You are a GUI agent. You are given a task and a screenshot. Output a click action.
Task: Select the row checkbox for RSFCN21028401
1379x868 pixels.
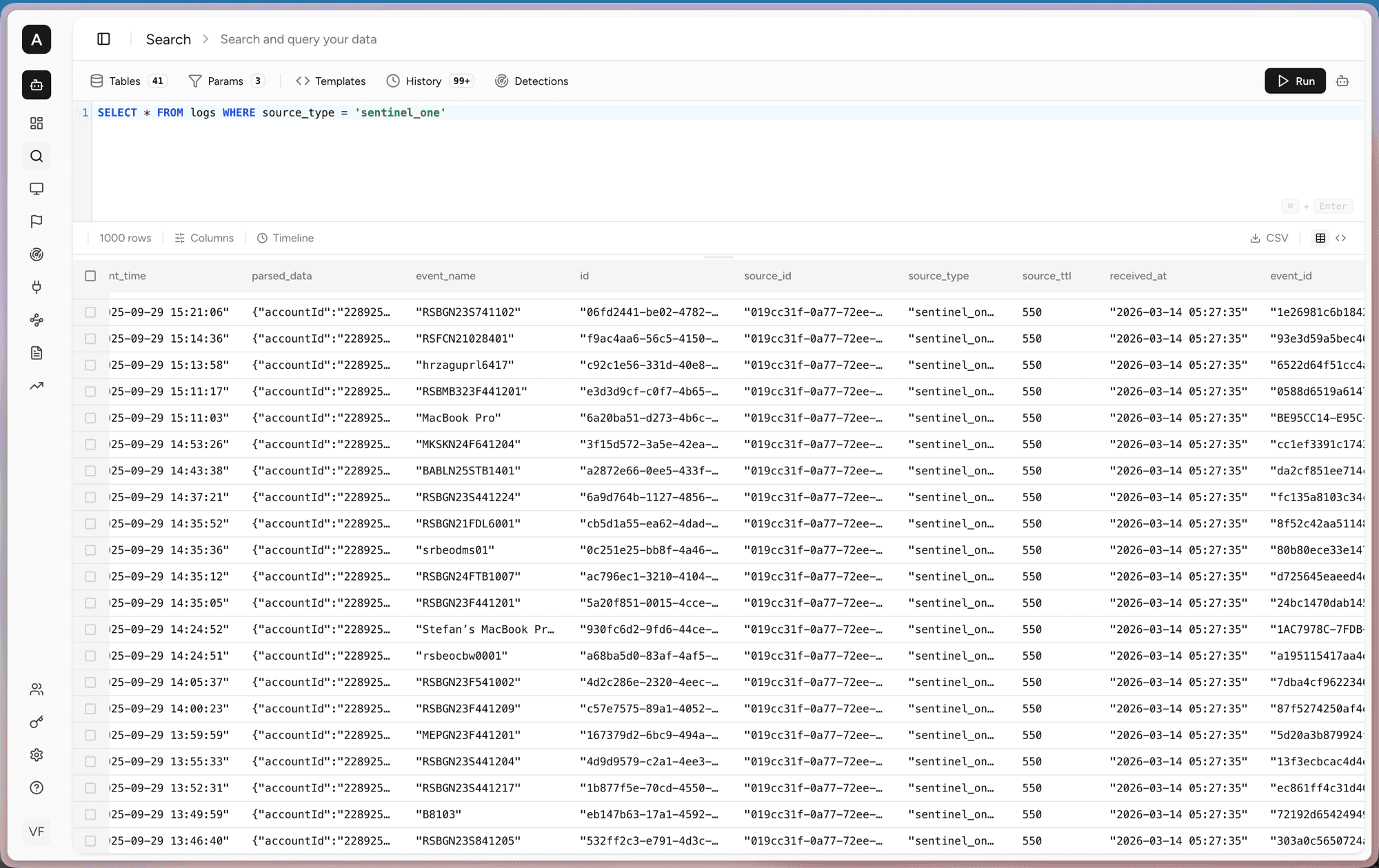(90, 339)
